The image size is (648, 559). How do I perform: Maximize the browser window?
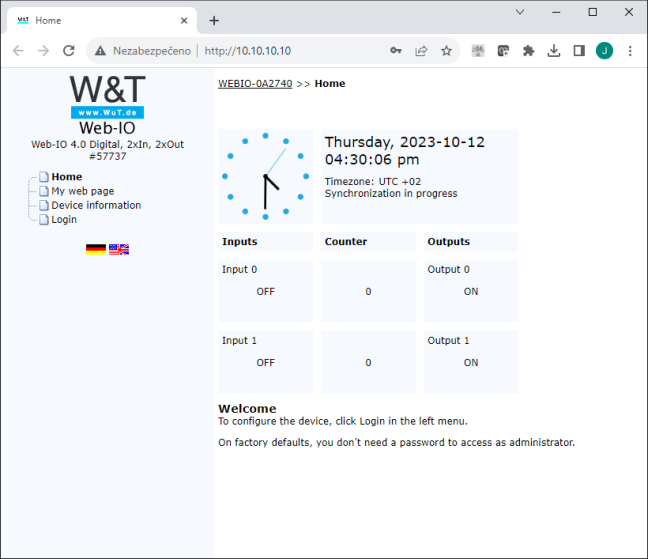(x=593, y=12)
